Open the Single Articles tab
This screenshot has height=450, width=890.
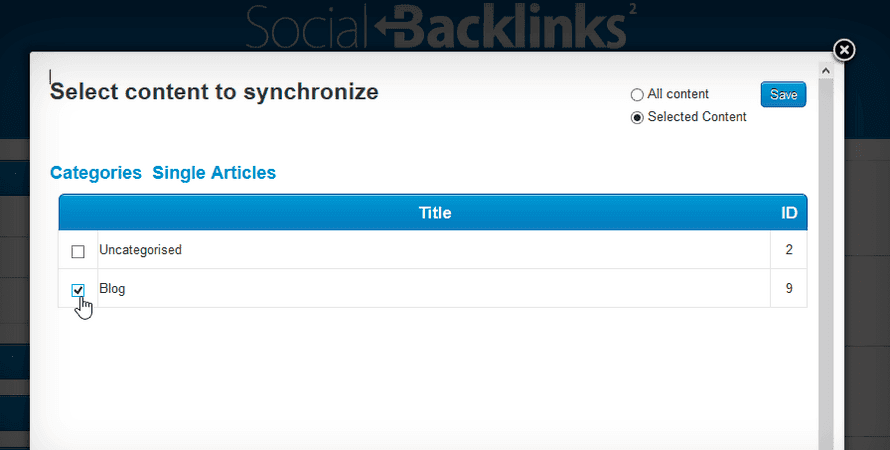click(214, 173)
